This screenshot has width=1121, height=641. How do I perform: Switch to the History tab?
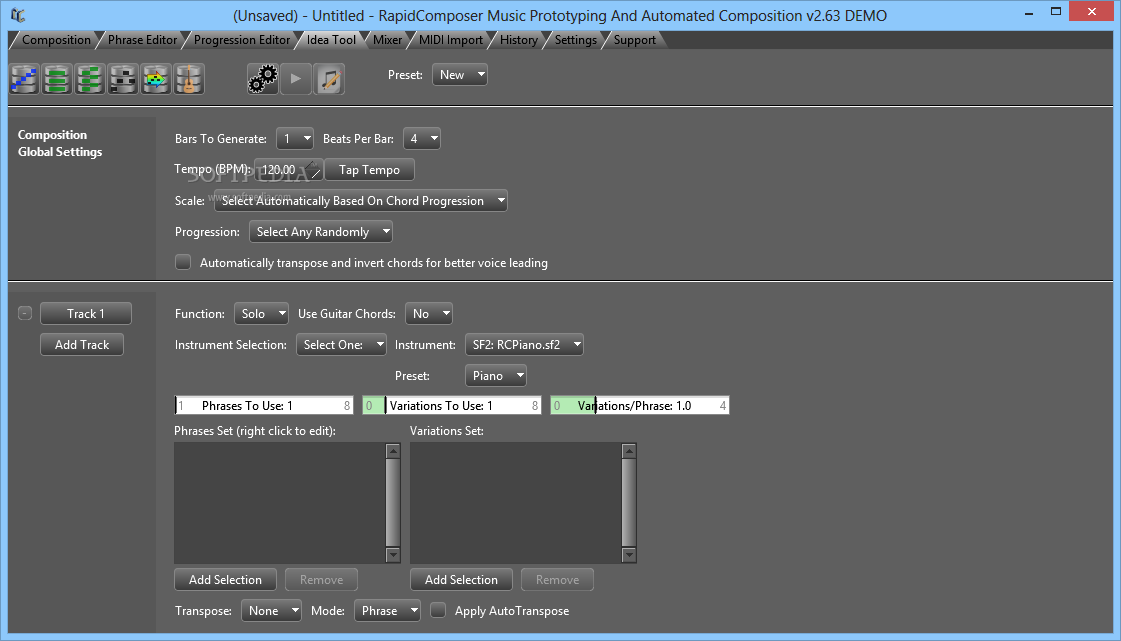[x=518, y=40]
